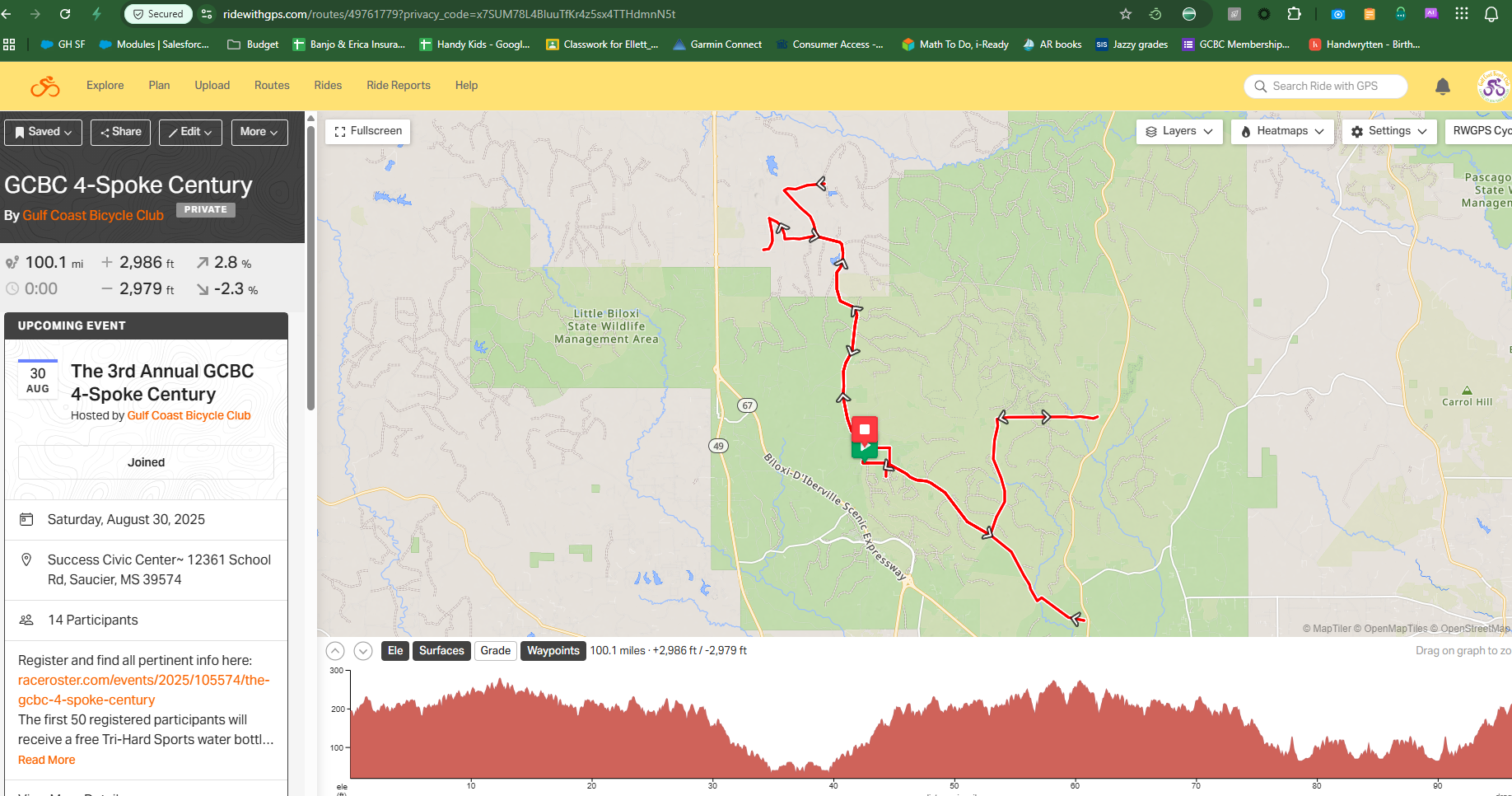Click the Success Civic Center location text
This screenshot has width=1512, height=796.
coord(159,570)
